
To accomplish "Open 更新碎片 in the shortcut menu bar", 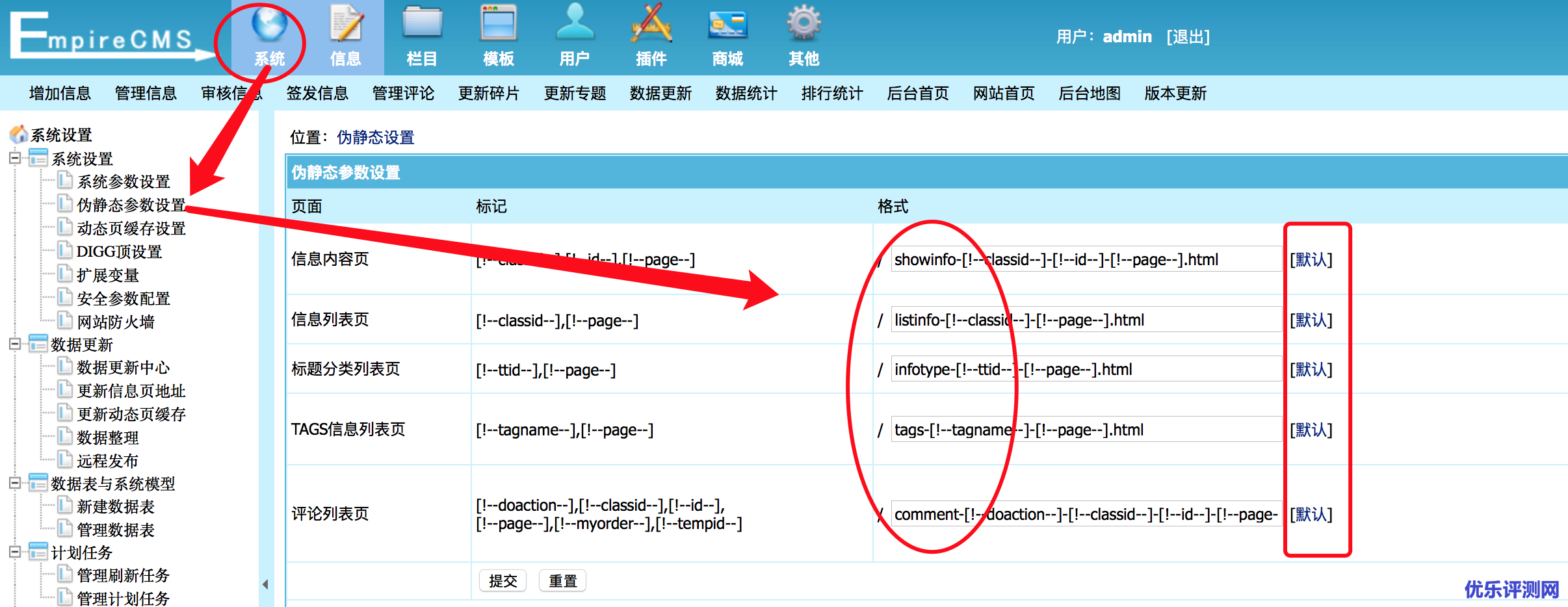I will tap(489, 94).
